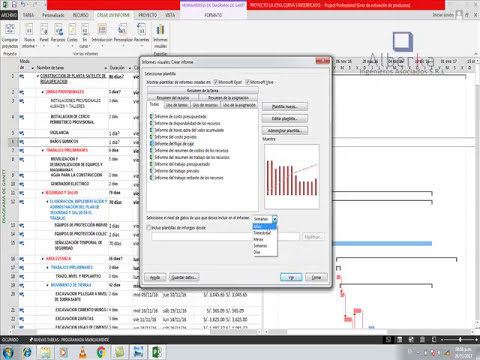480x360 pixels.
Task: Click the Plantilla nueva button
Action: 285,107
